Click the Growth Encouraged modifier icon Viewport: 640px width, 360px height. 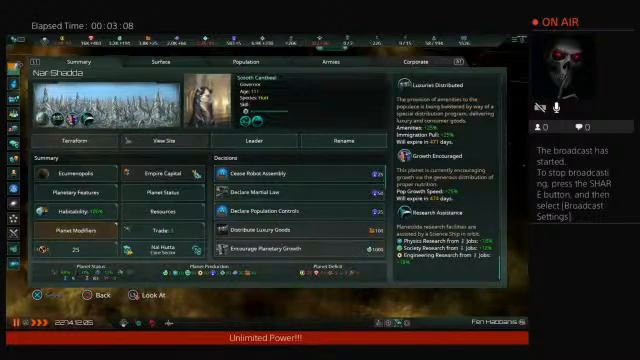[404, 156]
